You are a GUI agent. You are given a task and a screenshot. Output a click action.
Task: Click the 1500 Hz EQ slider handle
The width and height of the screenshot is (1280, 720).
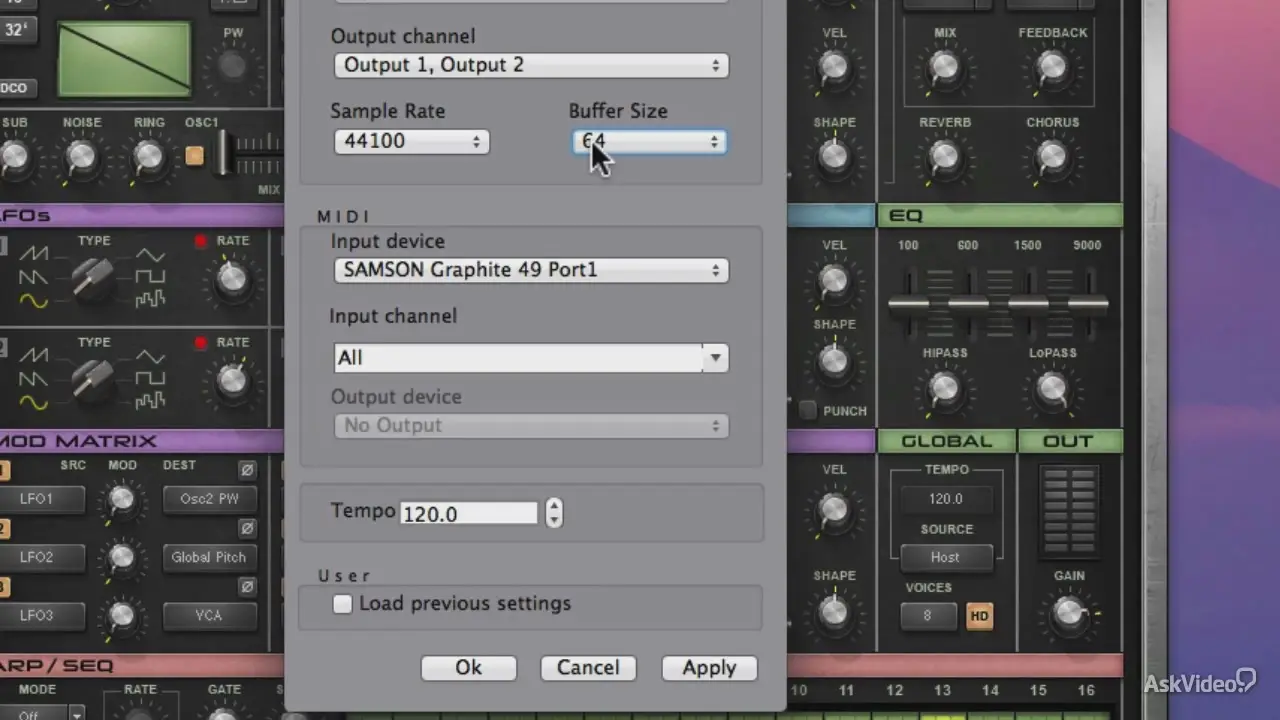point(1027,303)
